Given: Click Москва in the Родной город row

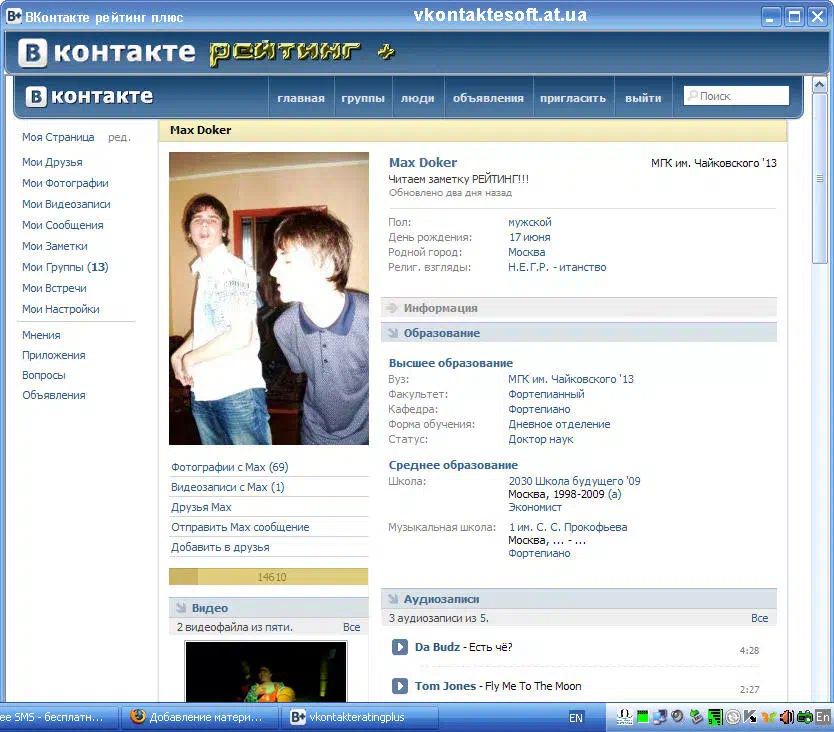Looking at the screenshot, I should 527,252.
